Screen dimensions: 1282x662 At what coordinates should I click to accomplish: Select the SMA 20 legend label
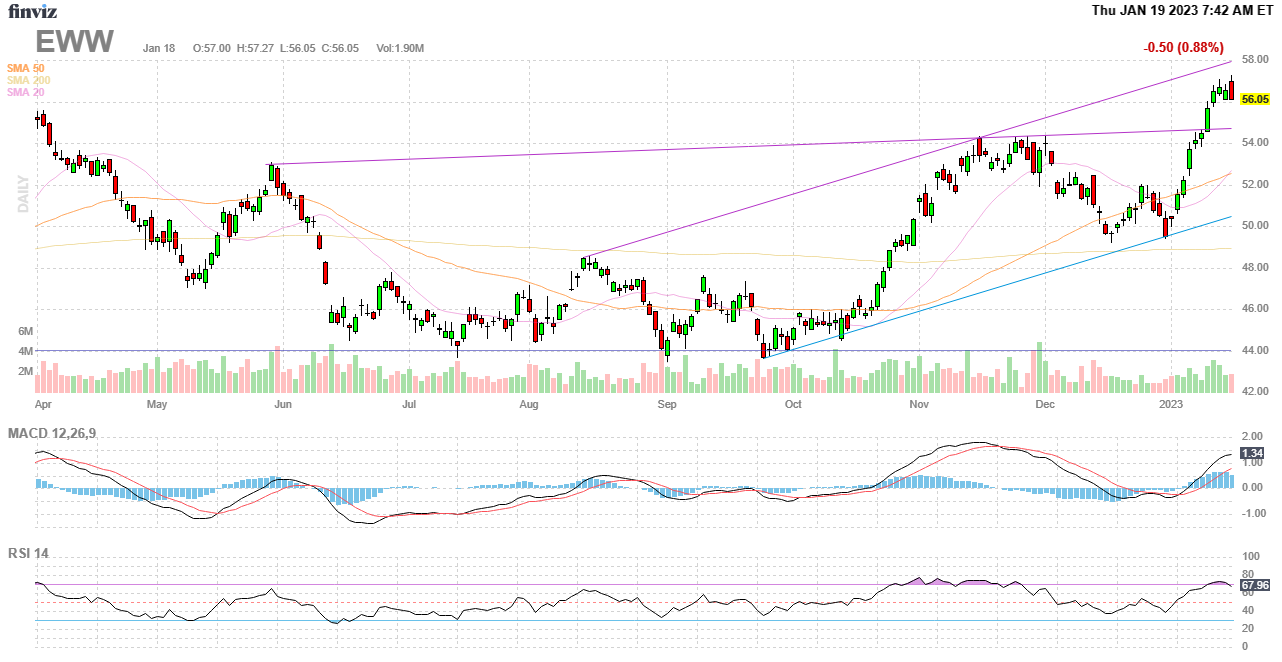[26, 92]
